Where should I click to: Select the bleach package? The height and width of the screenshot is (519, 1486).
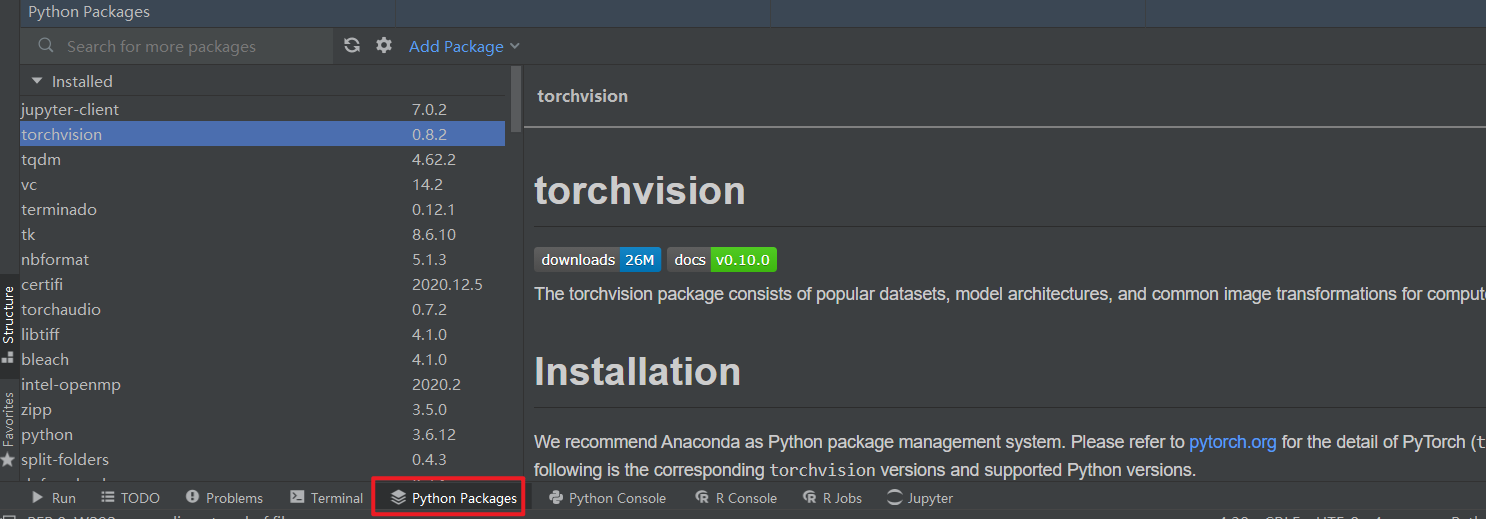point(262,359)
